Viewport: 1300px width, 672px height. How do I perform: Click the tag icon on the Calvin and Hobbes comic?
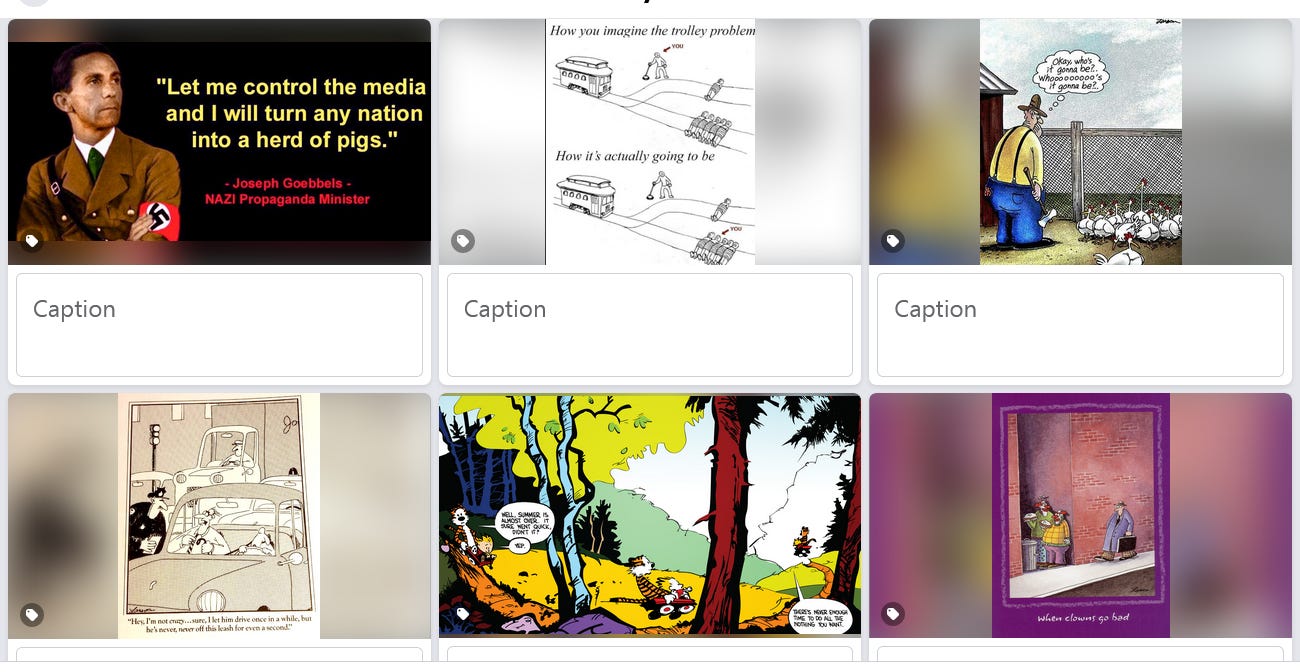pos(462,614)
